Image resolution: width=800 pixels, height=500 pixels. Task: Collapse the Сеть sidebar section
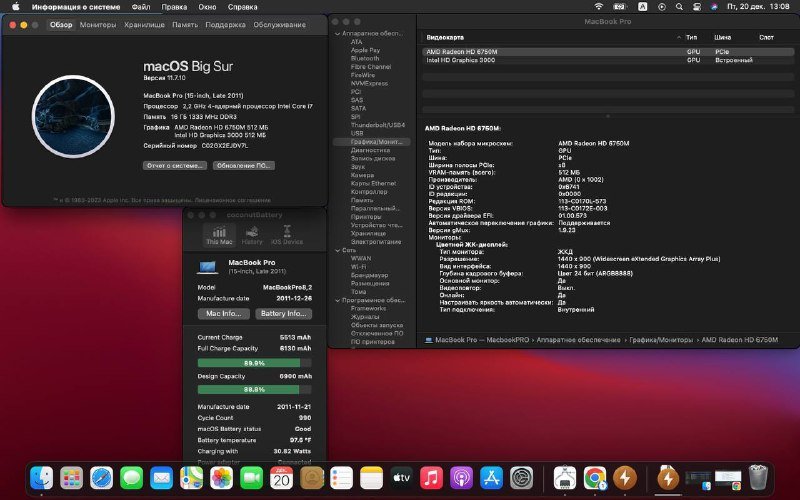tap(337, 250)
